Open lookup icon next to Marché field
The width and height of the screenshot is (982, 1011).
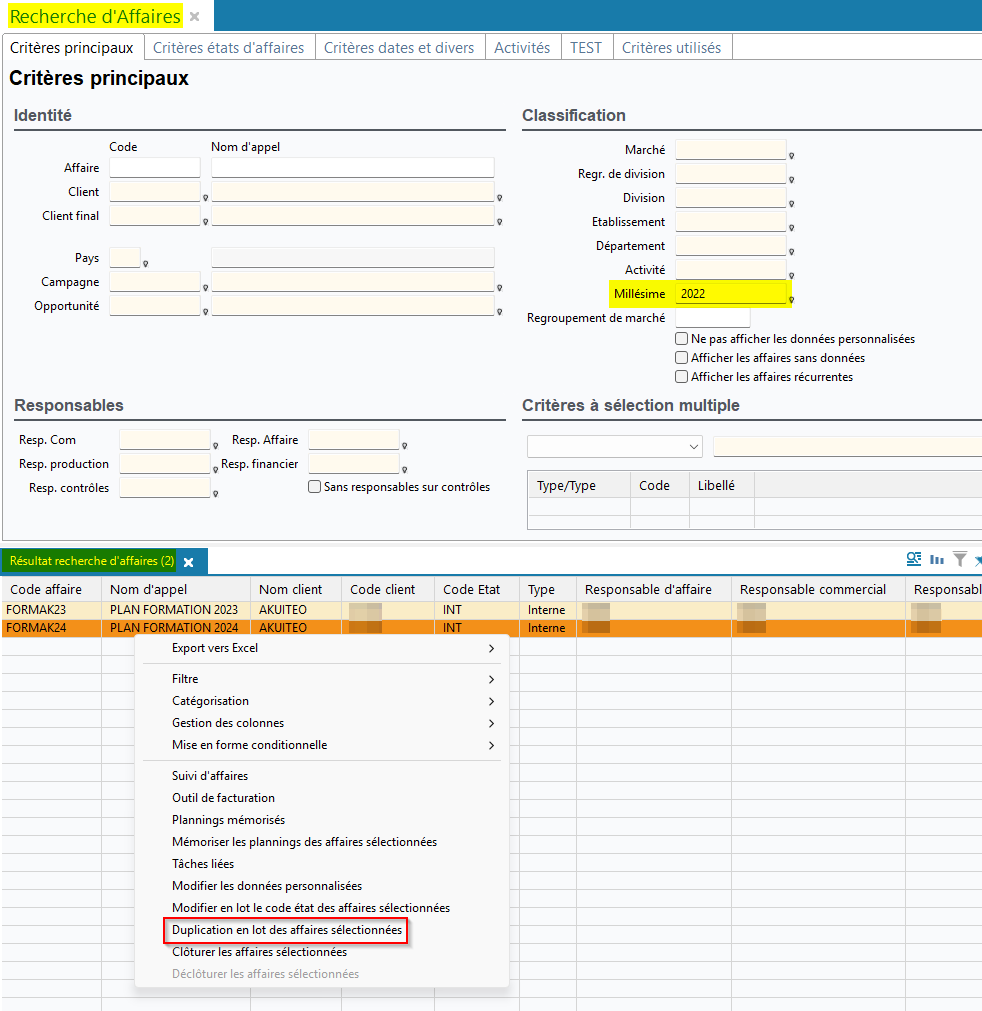point(791,156)
